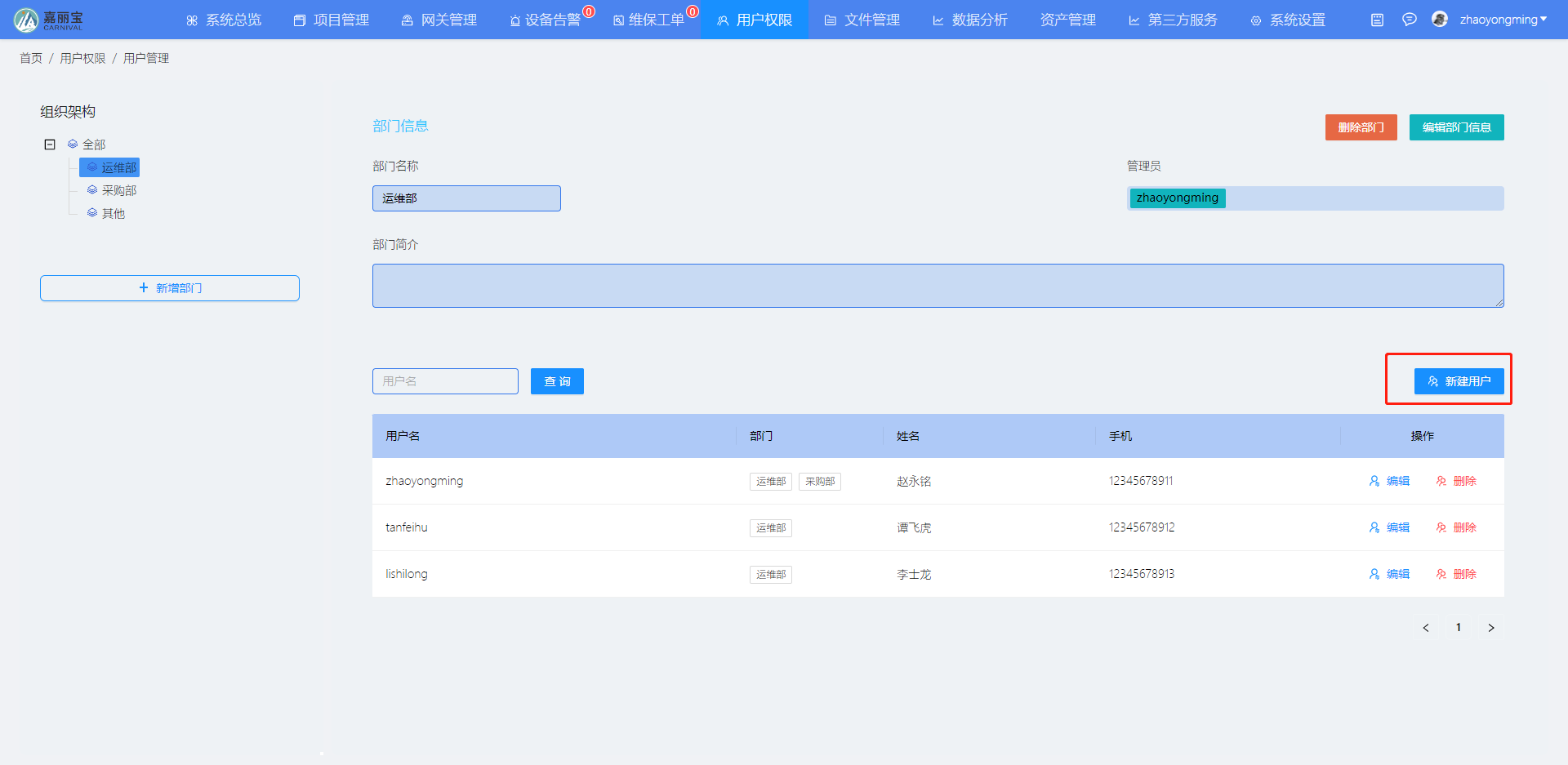
Task: Click the 用户名 search field
Action: click(x=445, y=381)
